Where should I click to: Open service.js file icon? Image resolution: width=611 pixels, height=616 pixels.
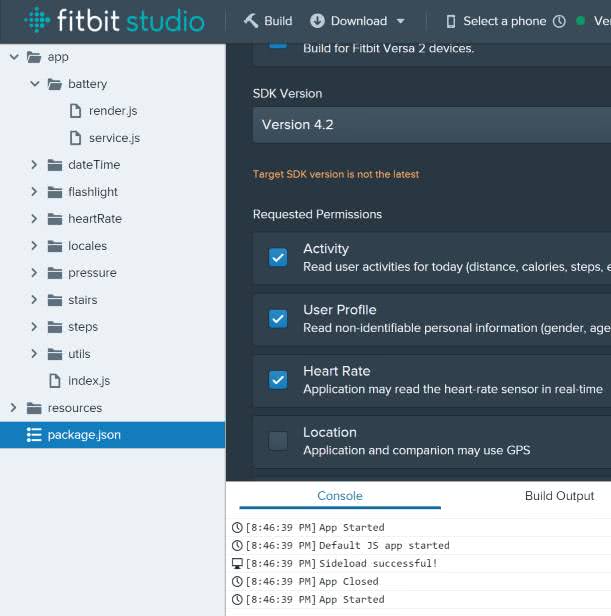click(76, 138)
